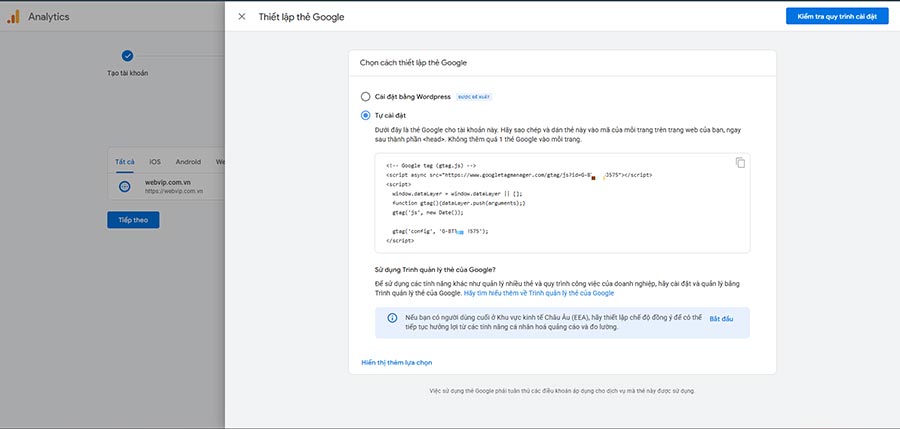The image size is (900, 429).
Task: Switch to the iOS tab
Action: coord(155,162)
